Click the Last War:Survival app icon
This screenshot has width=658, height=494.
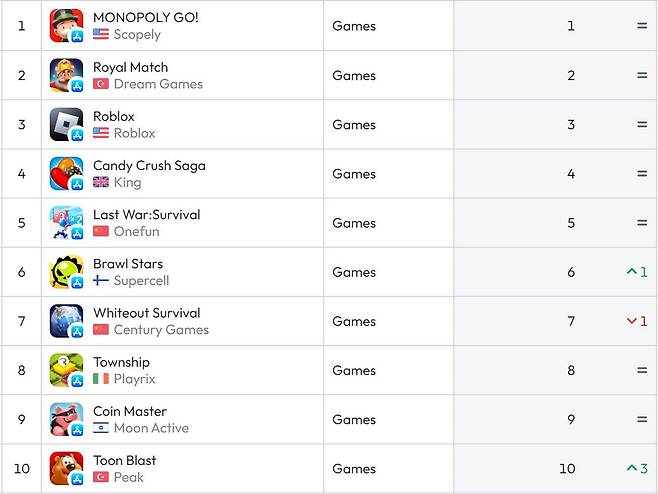coord(66,223)
